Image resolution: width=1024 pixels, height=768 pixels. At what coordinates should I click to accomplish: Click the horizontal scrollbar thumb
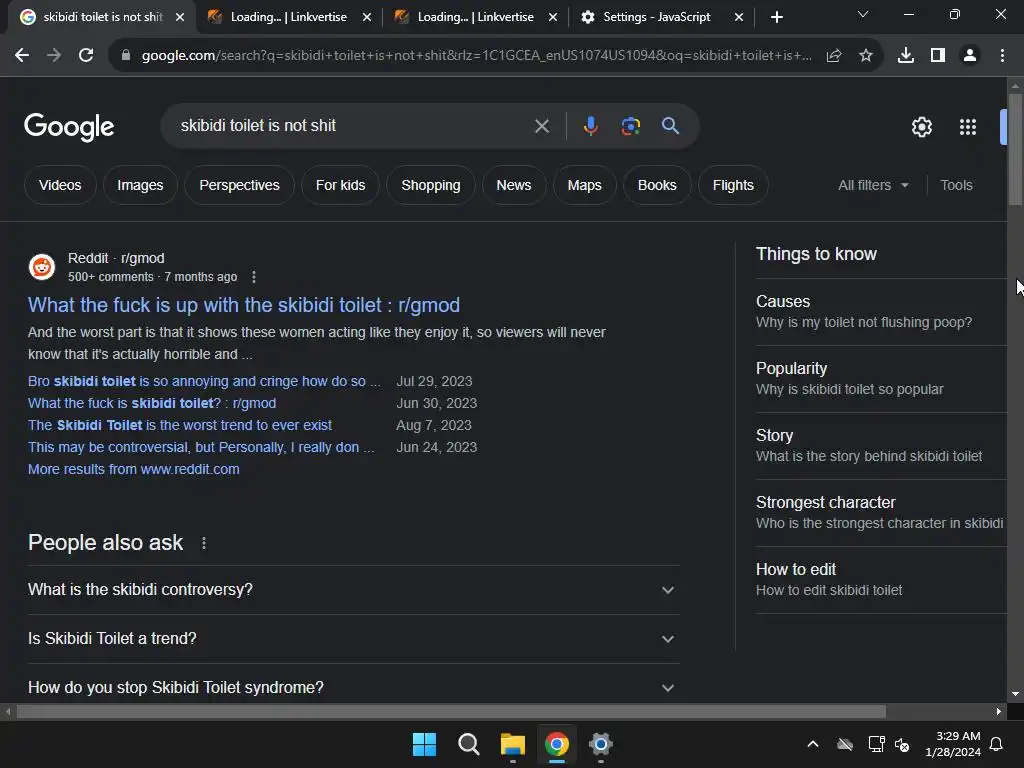point(451,711)
